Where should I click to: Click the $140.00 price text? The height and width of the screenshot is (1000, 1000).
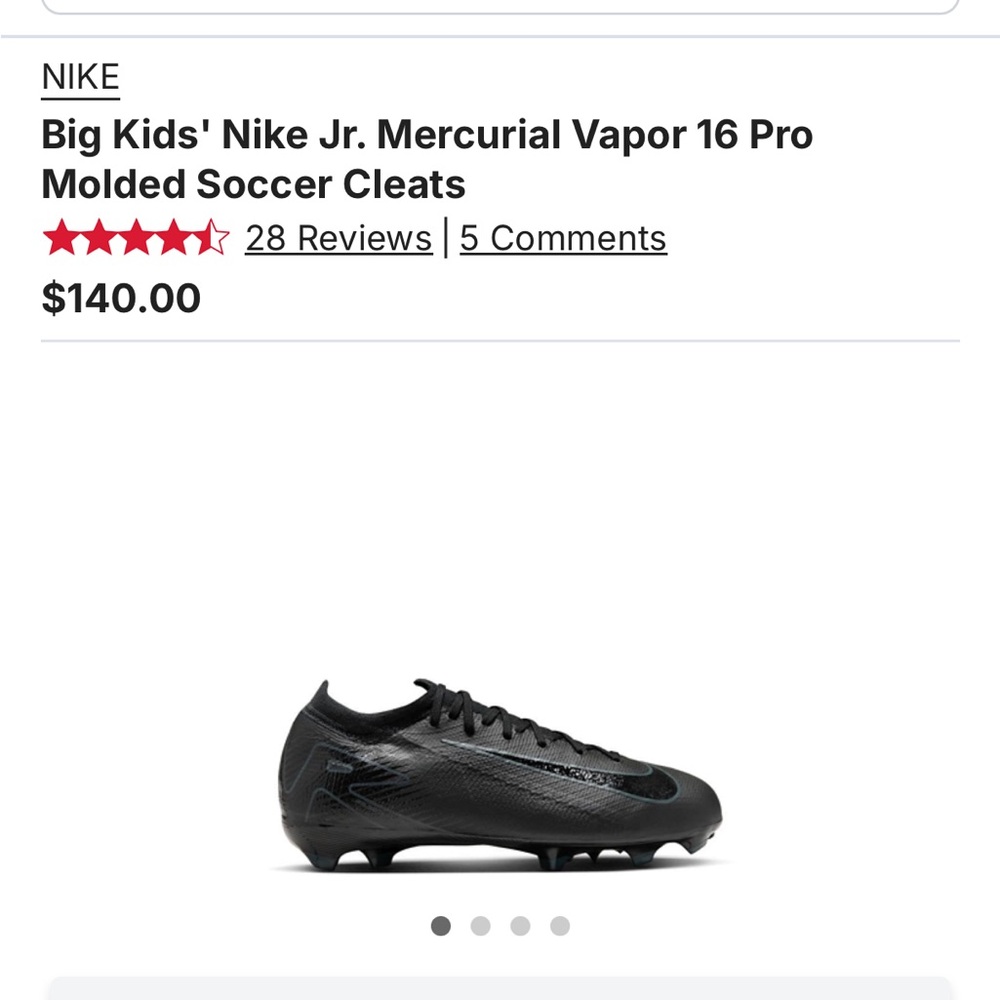point(122,298)
